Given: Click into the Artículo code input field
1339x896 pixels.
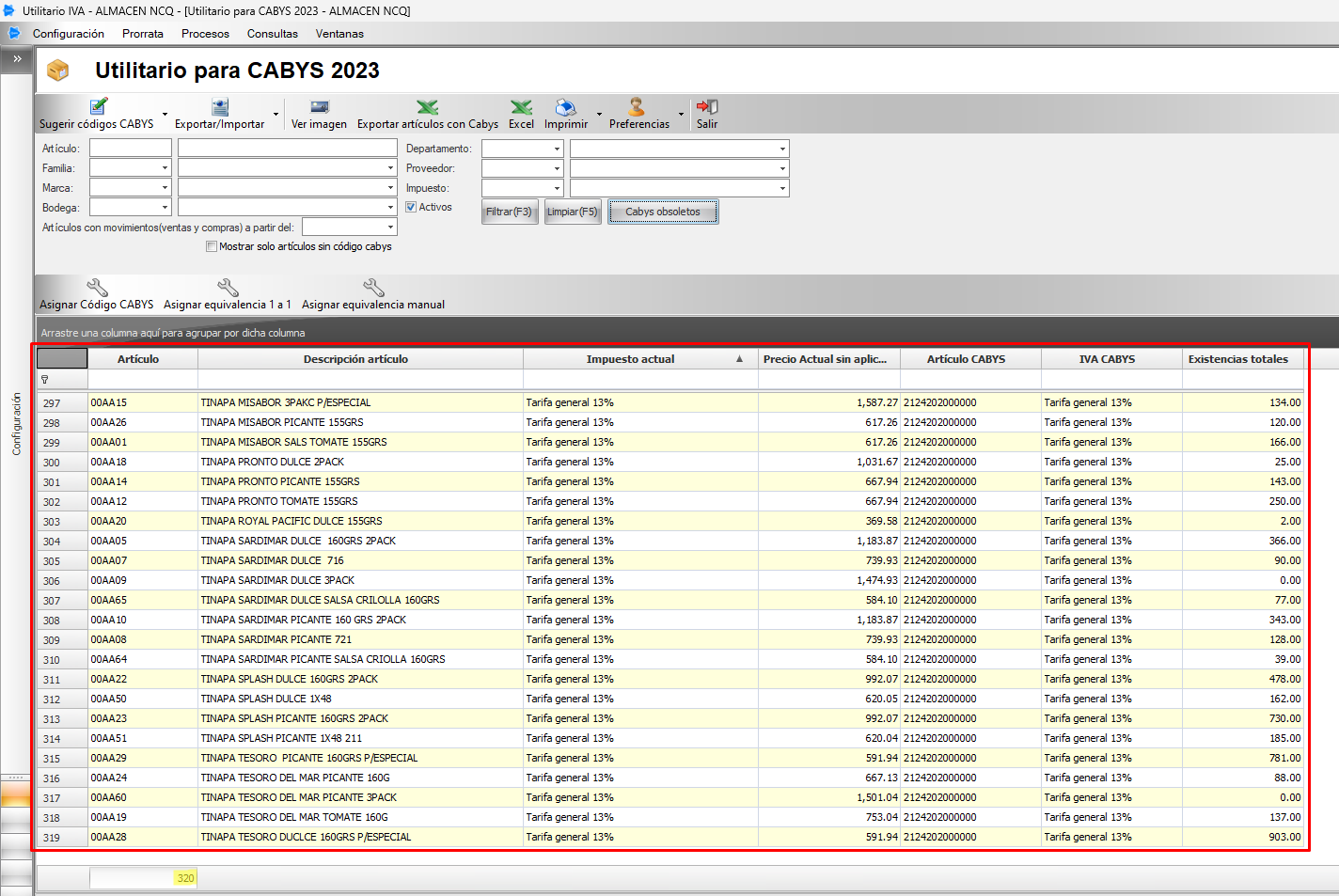Looking at the screenshot, I should tap(131, 149).
